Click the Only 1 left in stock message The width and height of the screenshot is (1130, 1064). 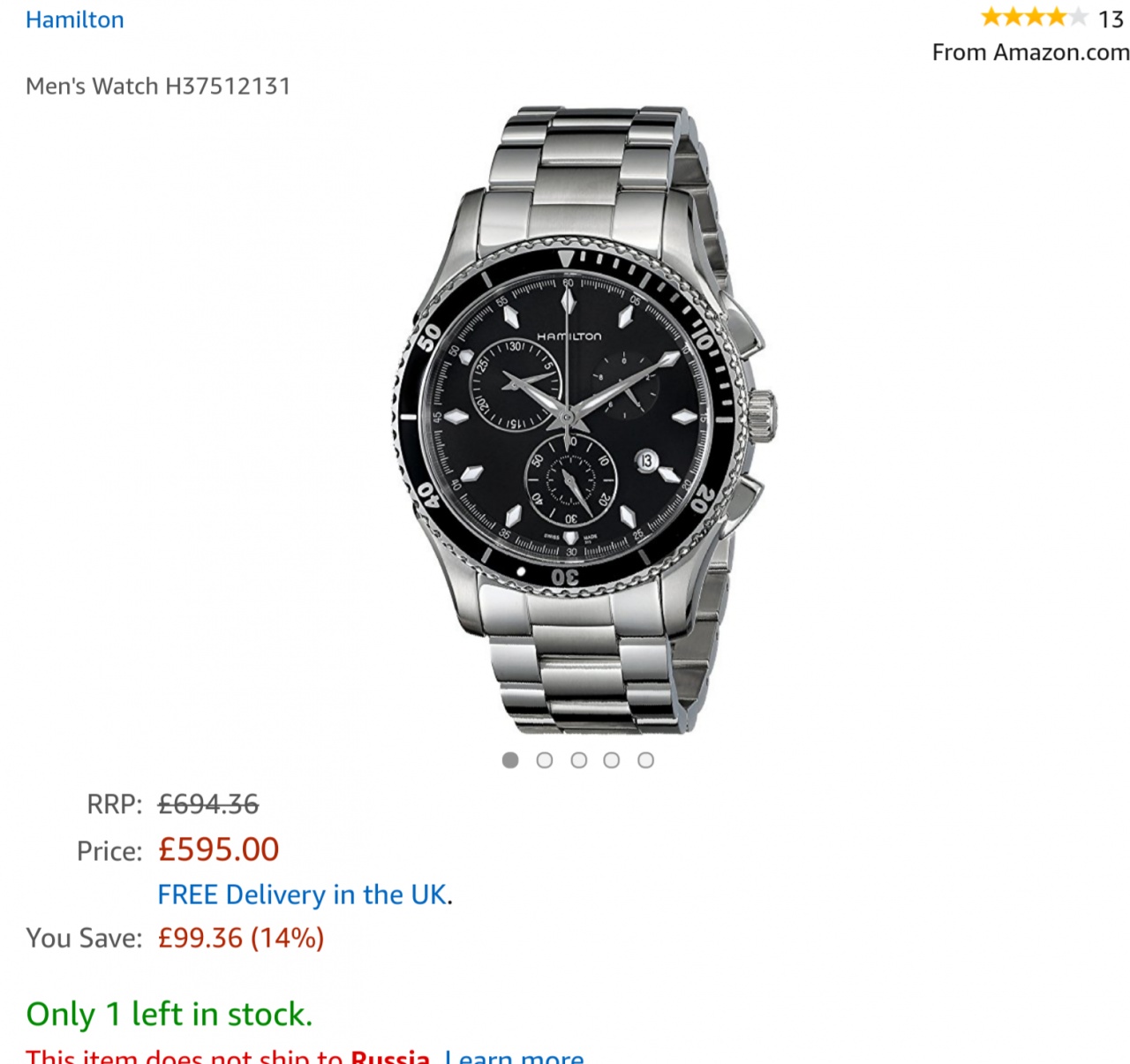[x=169, y=1015]
